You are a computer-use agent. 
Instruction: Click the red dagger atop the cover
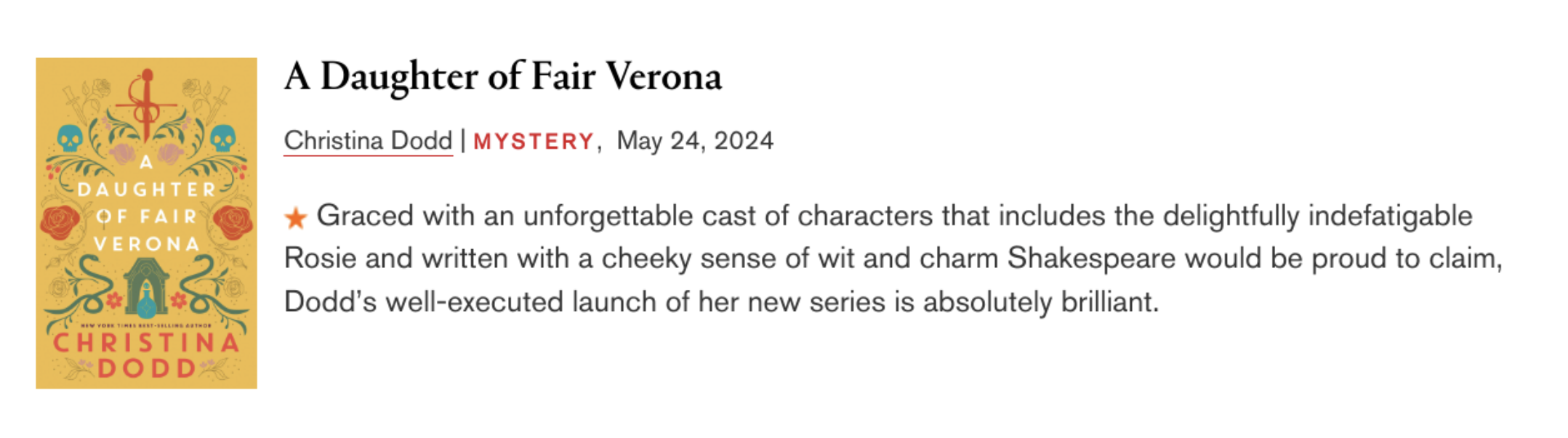[x=146, y=105]
